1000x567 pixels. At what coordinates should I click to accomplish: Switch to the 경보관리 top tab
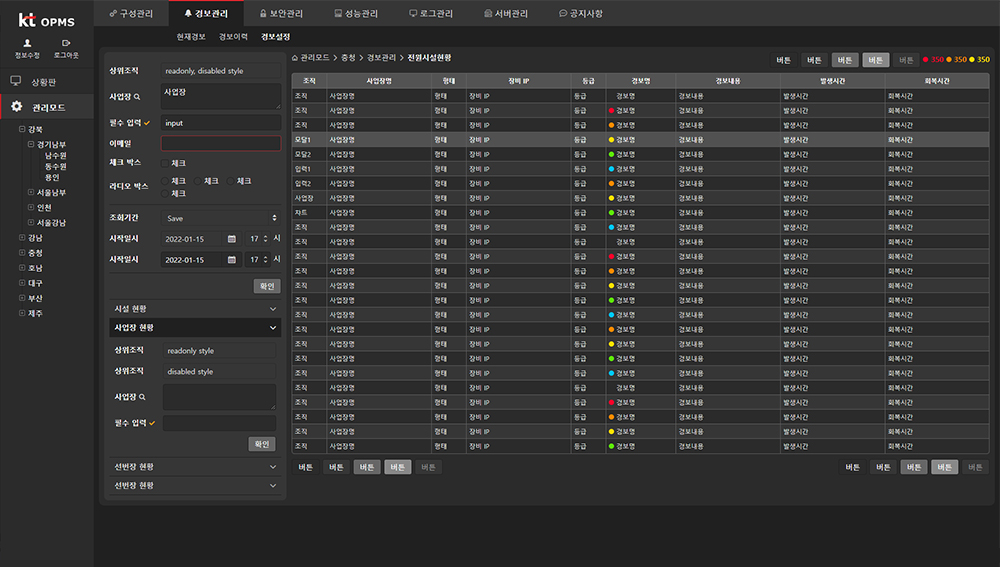[206, 13]
